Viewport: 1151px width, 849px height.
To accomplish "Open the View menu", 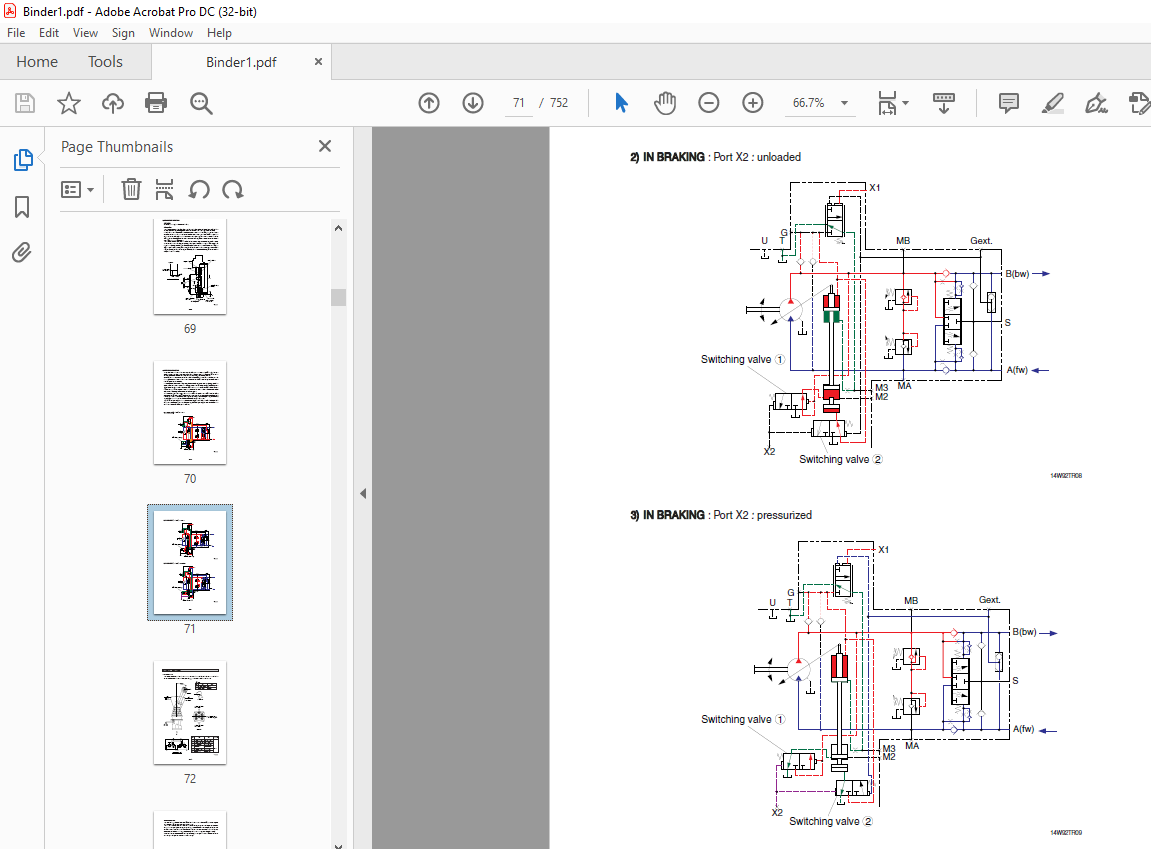I will (85, 32).
